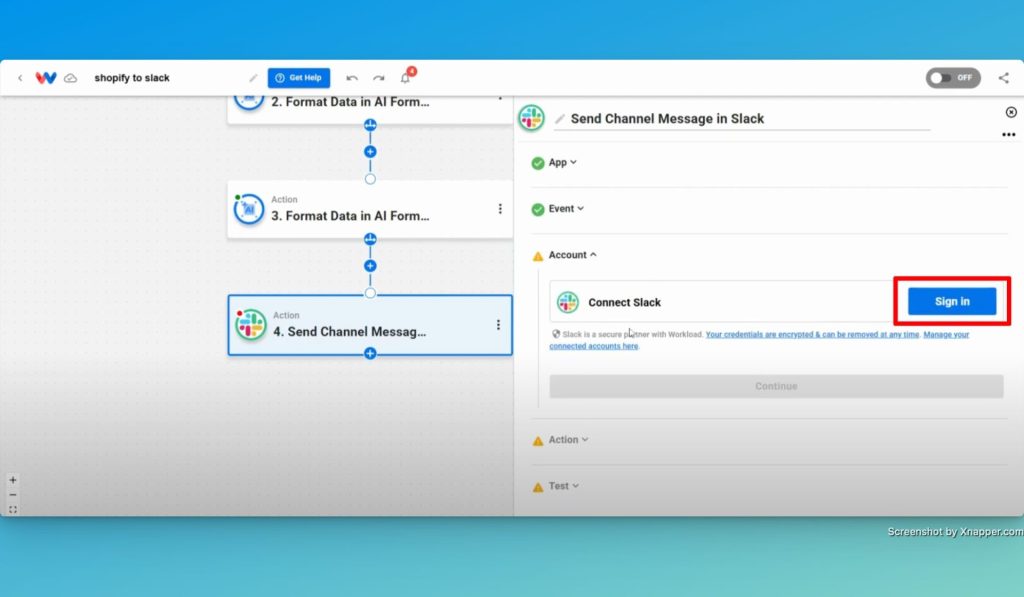Image resolution: width=1024 pixels, height=597 pixels.
Task: Click the Get Help button
Action: click(x=298, y=78)
